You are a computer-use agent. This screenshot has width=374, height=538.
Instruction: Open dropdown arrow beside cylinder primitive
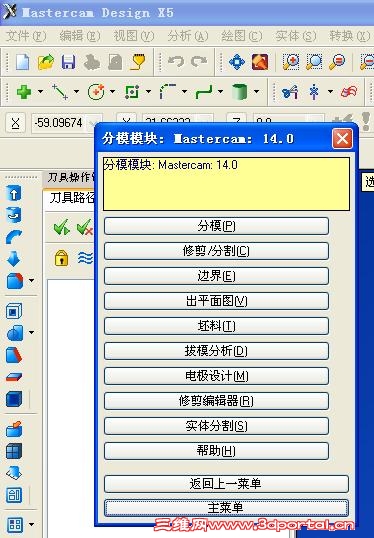click(256, 92)
